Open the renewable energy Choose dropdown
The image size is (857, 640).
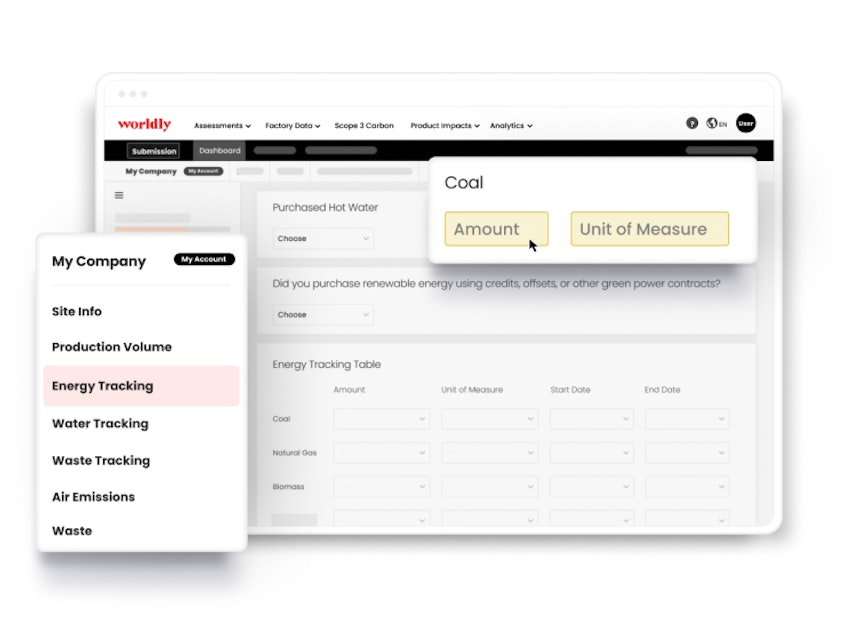pos(322,314)
